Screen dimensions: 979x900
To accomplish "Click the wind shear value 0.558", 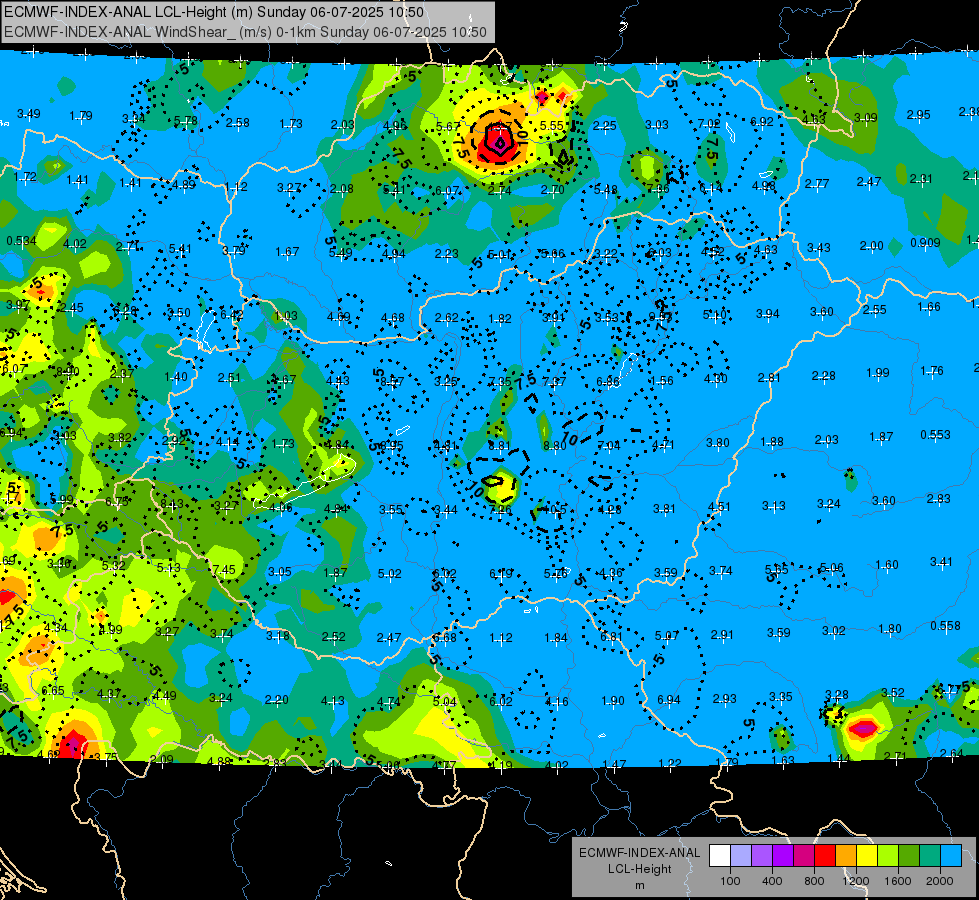I will click(945, 626).
